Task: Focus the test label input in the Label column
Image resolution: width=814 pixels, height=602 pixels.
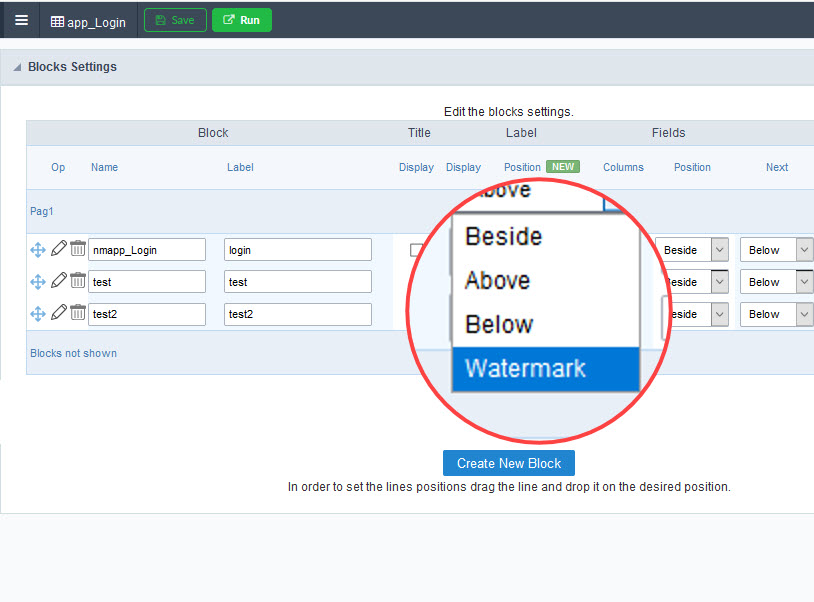Action: [x=298, y=282]
